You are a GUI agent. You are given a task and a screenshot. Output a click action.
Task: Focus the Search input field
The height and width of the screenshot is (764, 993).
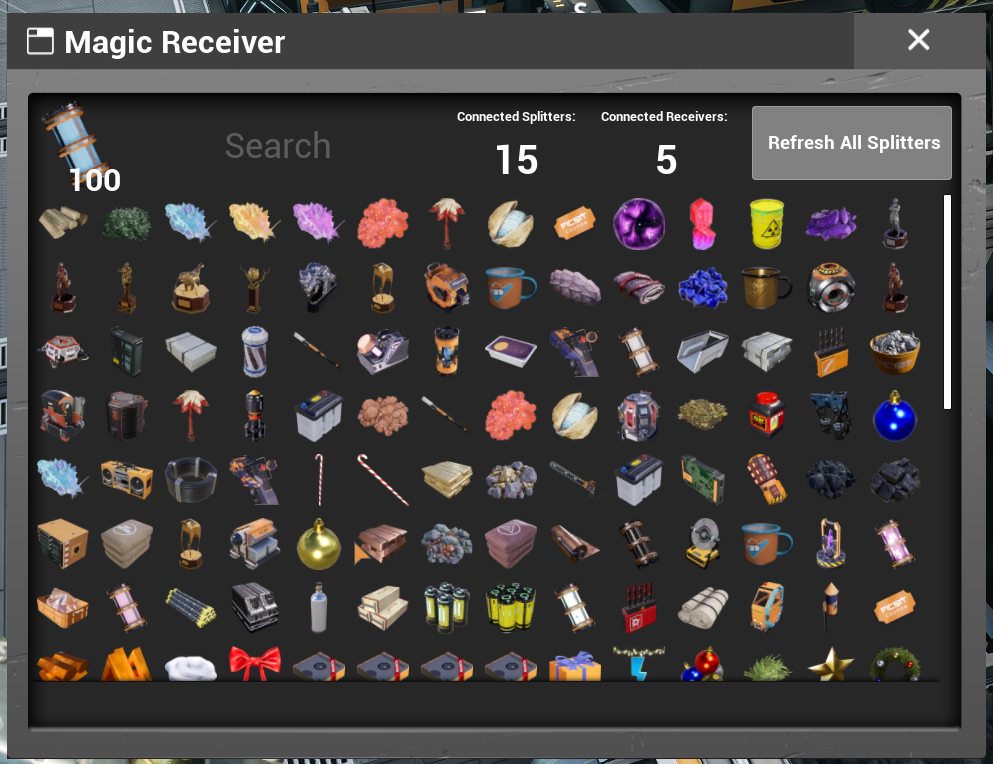click(277, 146)
